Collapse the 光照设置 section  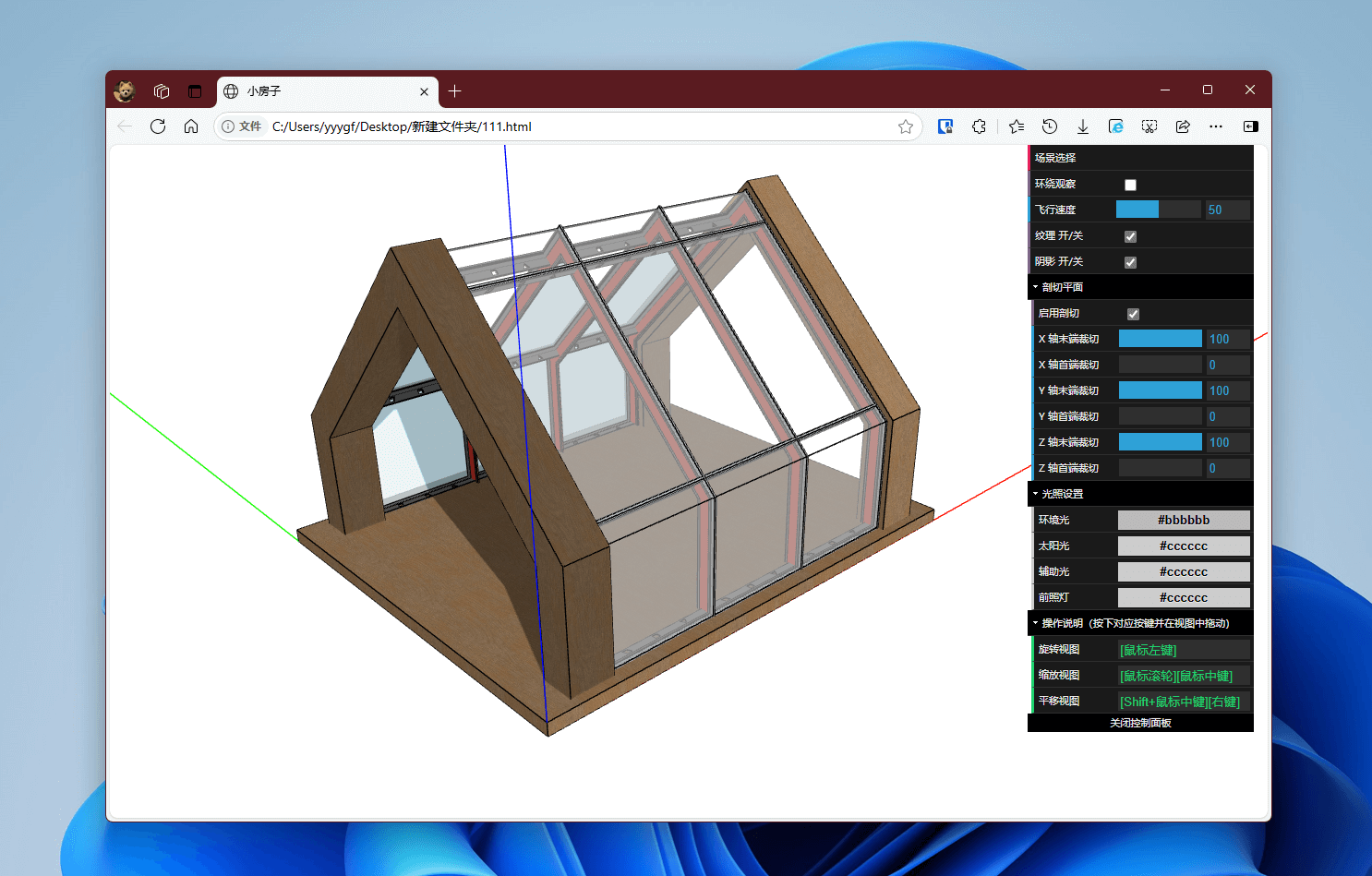click(x=1062, y=494)
